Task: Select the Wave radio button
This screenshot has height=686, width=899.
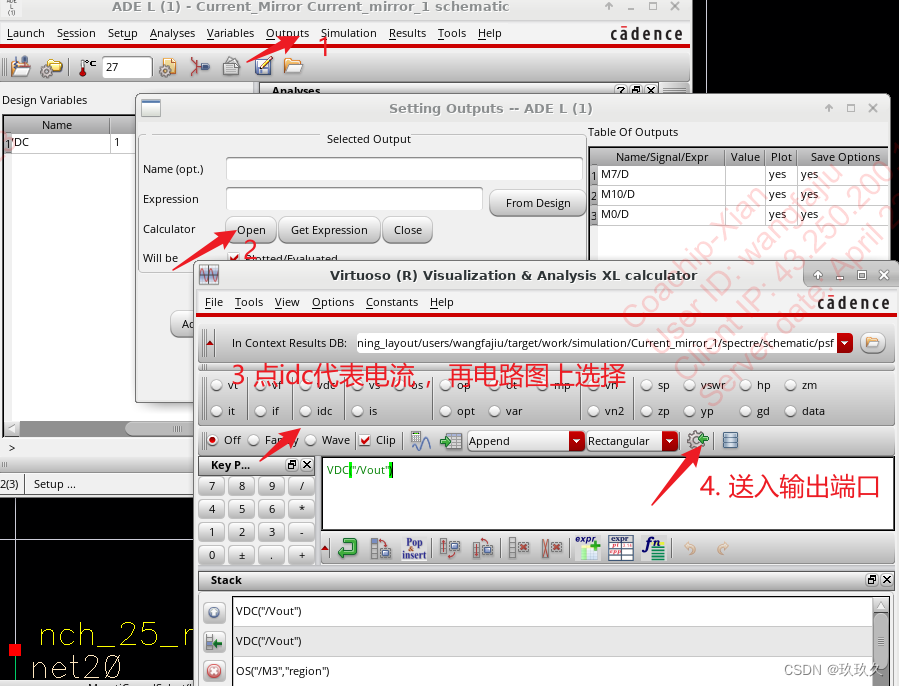Action: click(311, 440)
